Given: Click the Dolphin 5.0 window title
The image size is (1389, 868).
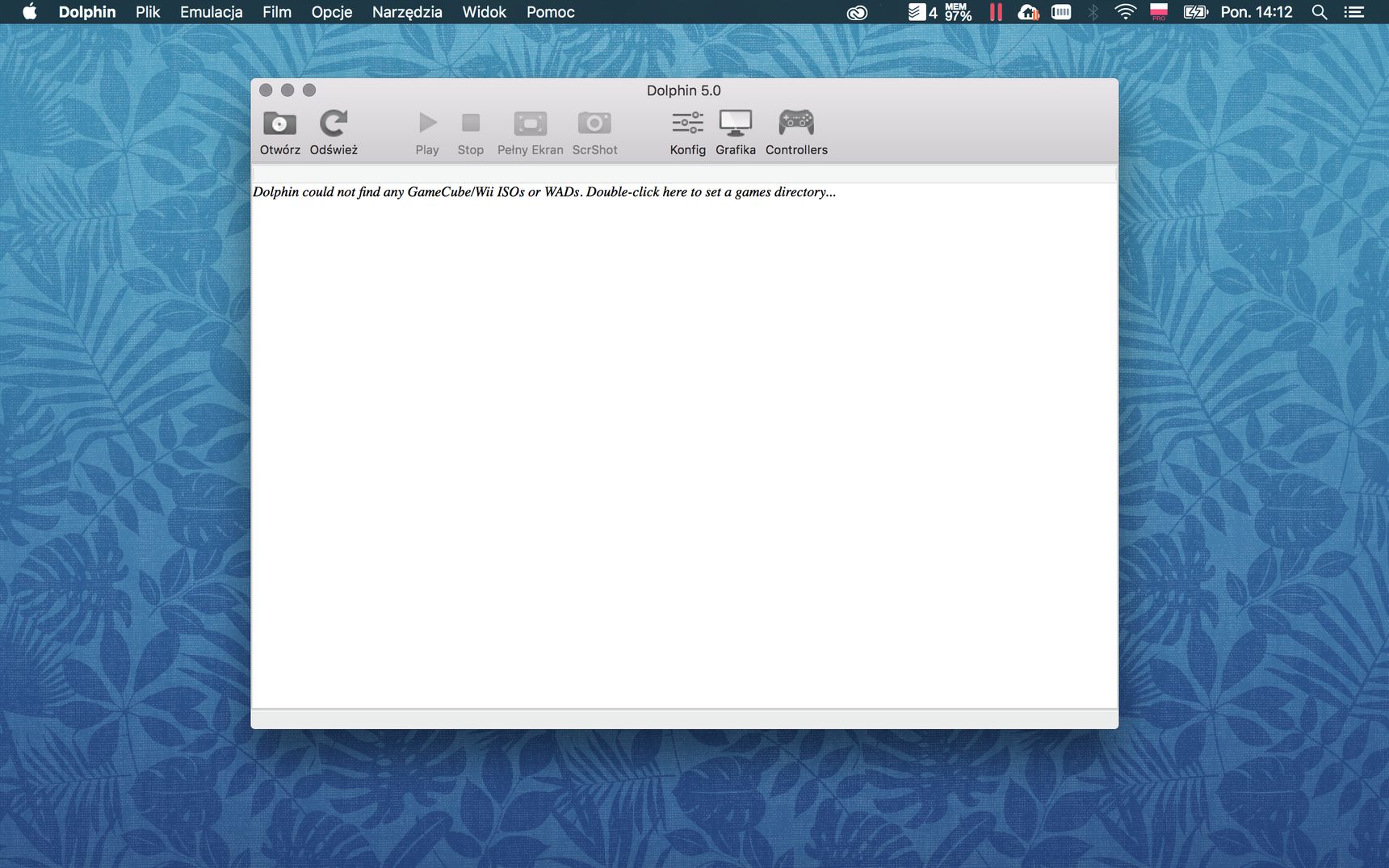Looking at the screenshot, I should click(684, 90).
